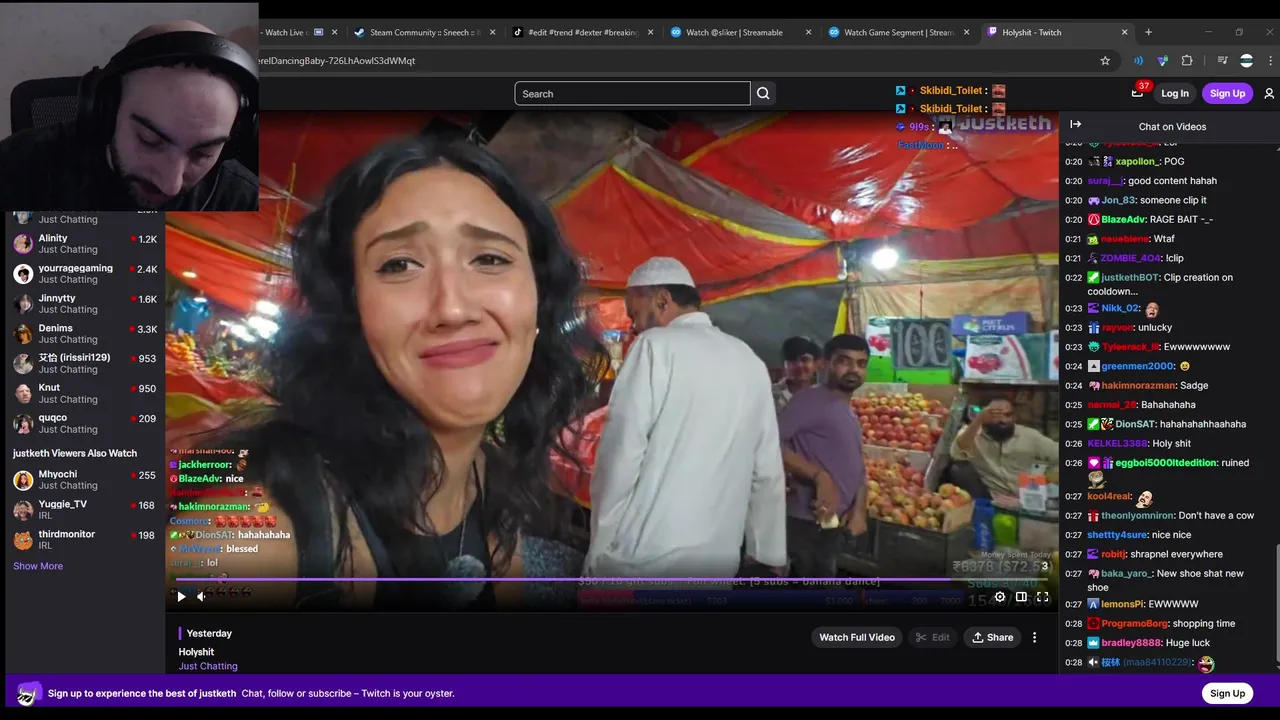Play the clip with the play button

tap(181, 597)
